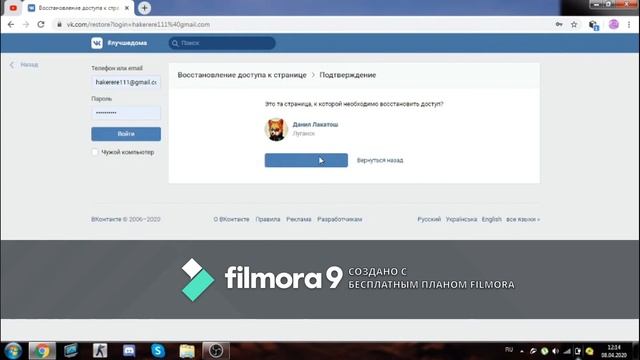Viewport: 640px width, 360px height.
Task: Reload the page with refresh icon
Action: pos(41,24)
